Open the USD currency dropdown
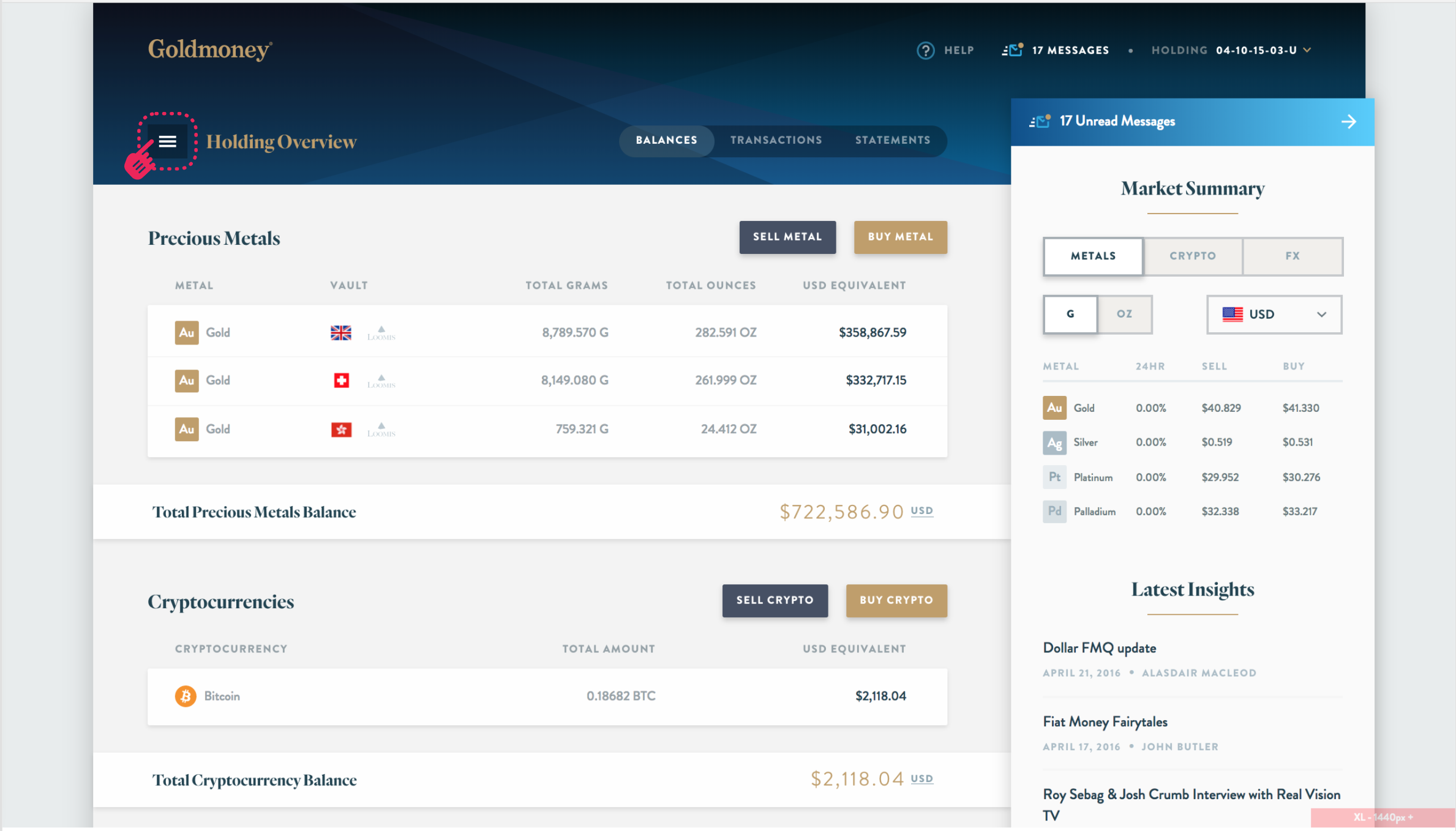This screenshot has width=1456, height=831. coord(1274,315)
